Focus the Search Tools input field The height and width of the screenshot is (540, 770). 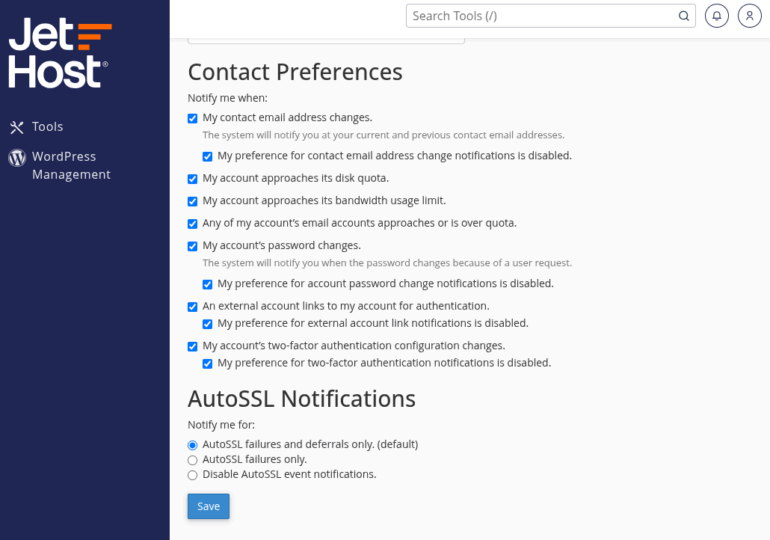(x=540, y=16)
